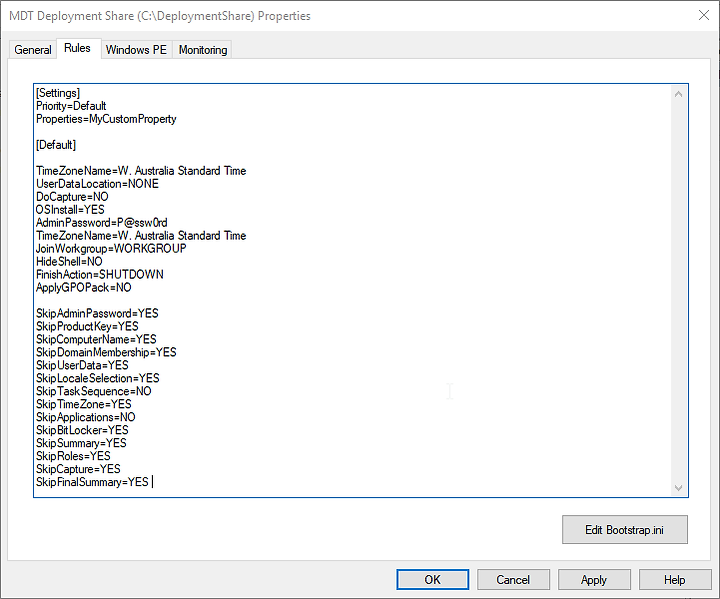The height and width of the screenshot is (599, 720).
Task: Go to the Monitoring tab
Action: 203,50
